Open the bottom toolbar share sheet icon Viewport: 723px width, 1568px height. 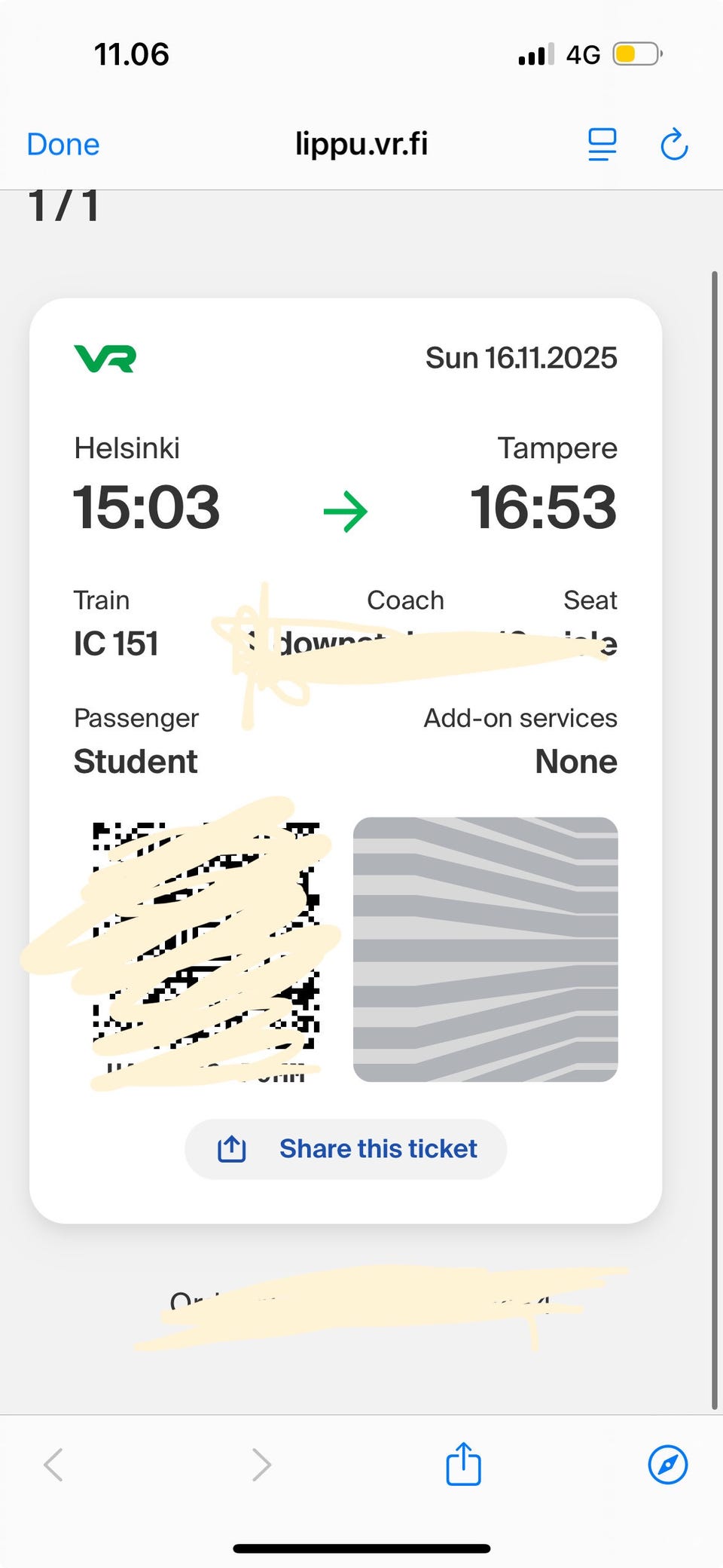point(463,1464)
